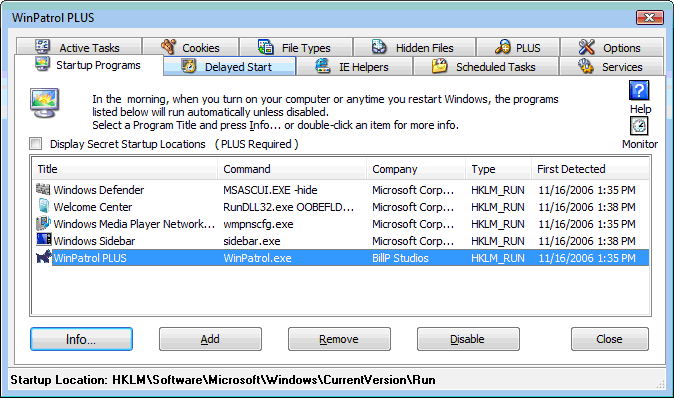Click the Close button
The height and width of the screenshot is (398, 674).
610,339
